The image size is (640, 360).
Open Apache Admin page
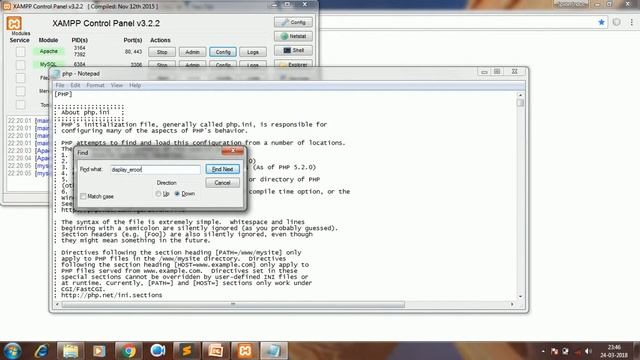click(x=192, y=52)
